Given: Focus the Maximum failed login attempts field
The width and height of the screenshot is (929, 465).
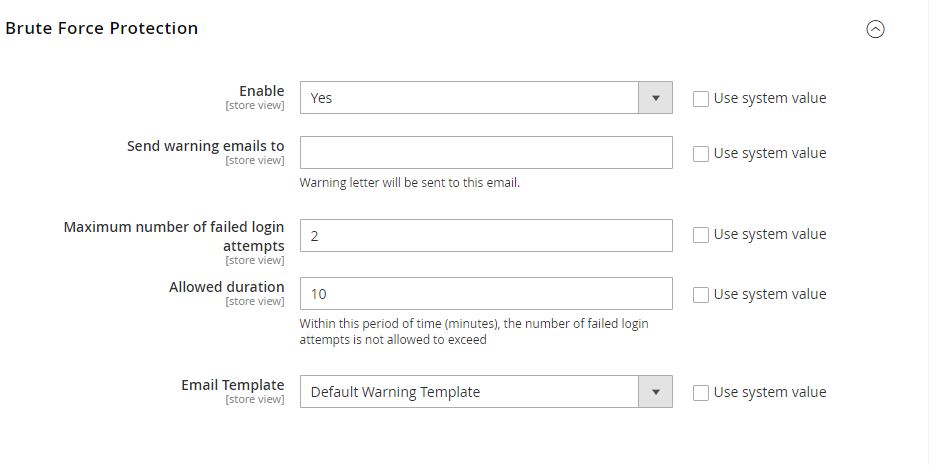Looking at the screenshot, I should click(x=486, y=236).
